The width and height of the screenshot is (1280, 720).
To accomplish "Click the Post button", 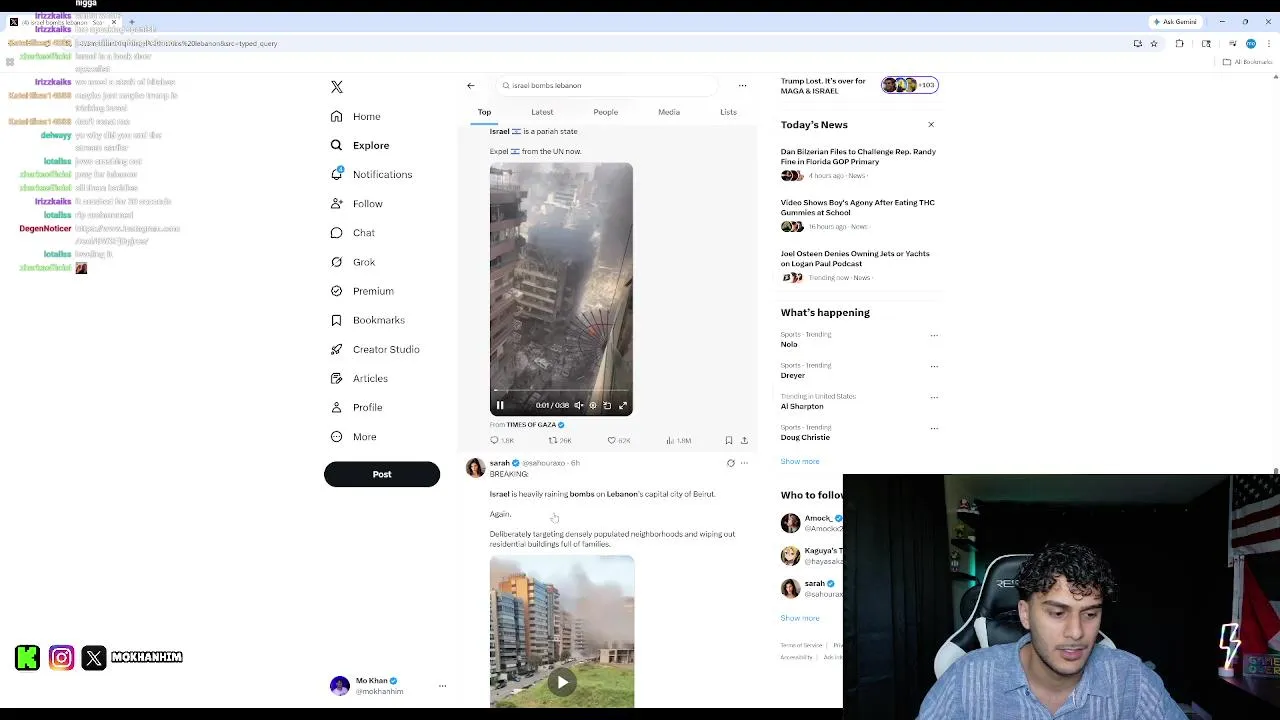I will click(382, 474).
